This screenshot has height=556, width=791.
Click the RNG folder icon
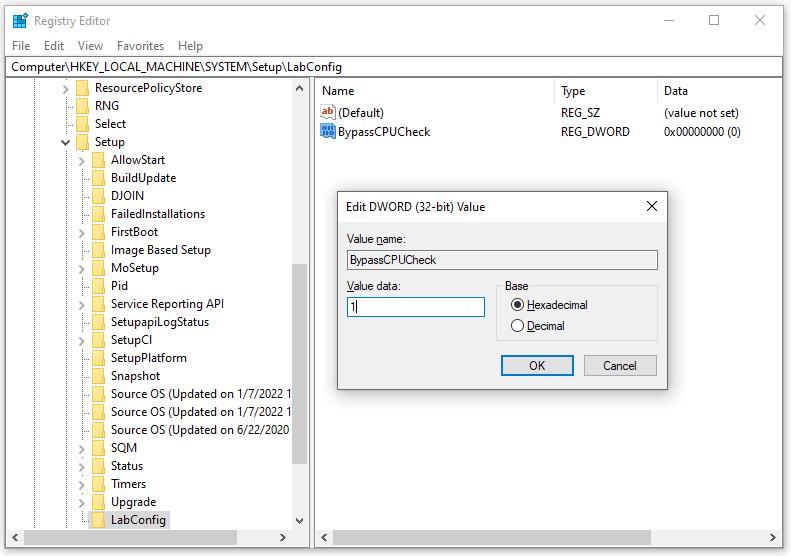(83, 106)
